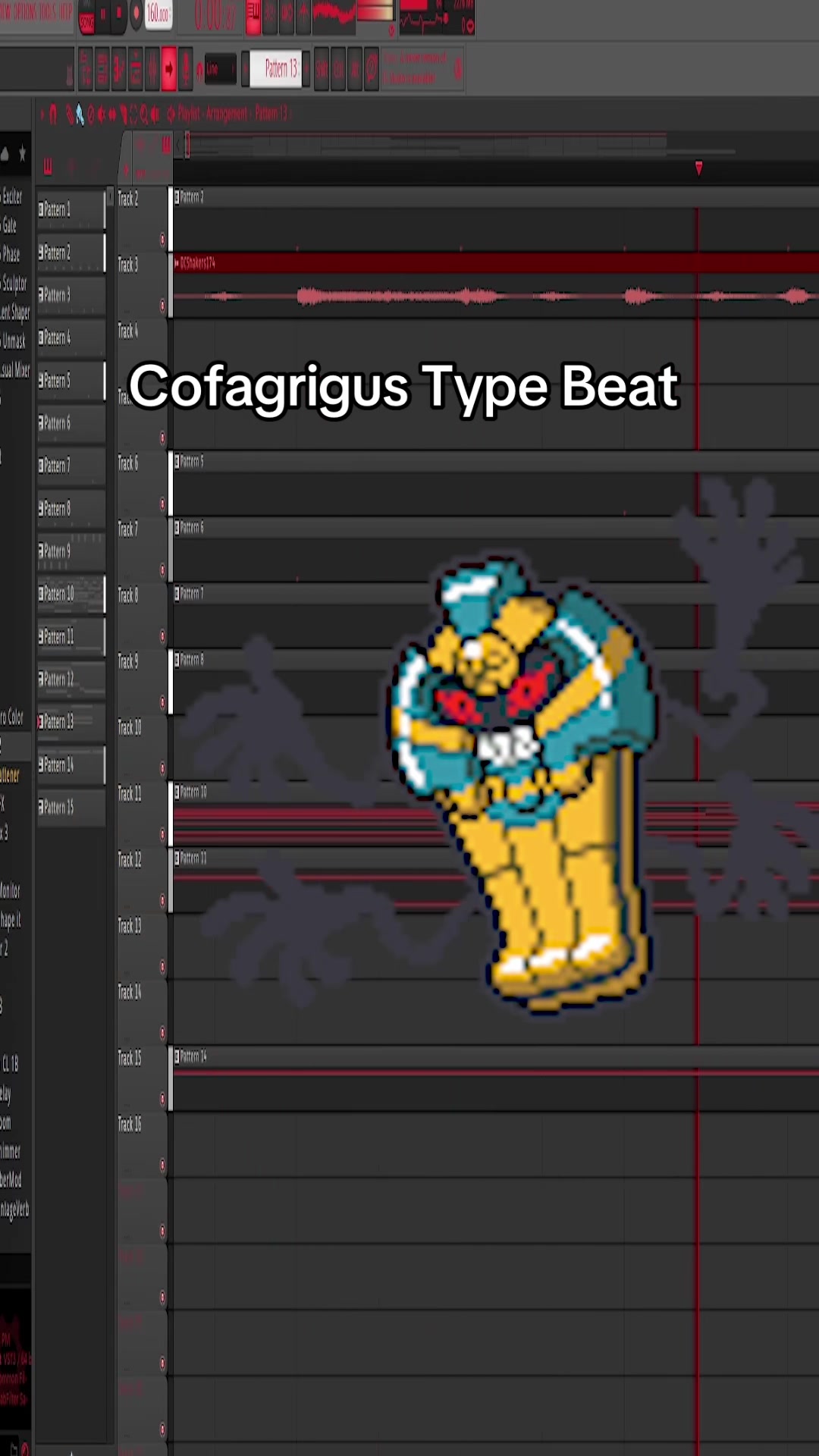Toggle mute switch on Track 12
The width and height of the screenshot is (819, 1456).
point(162,901)
